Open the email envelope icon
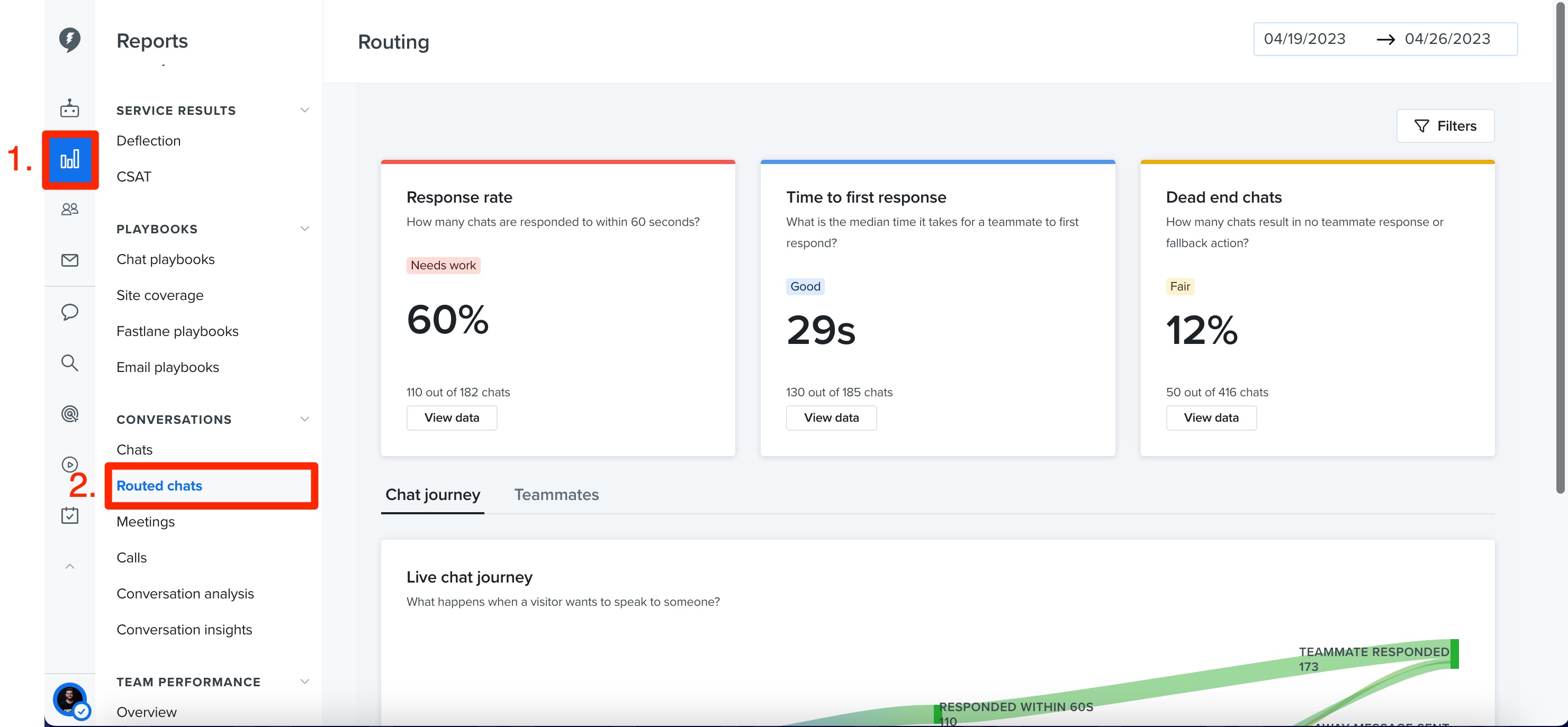Image resolution: width=1568 pixels, height=727 pixels. 69,260
